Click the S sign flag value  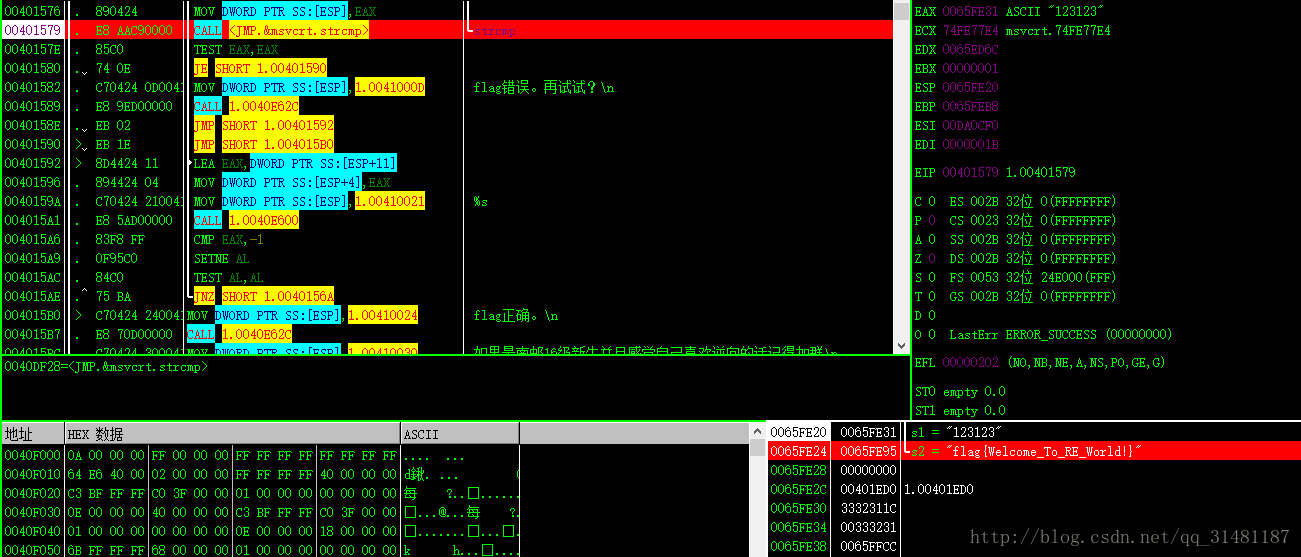[932, 278]
